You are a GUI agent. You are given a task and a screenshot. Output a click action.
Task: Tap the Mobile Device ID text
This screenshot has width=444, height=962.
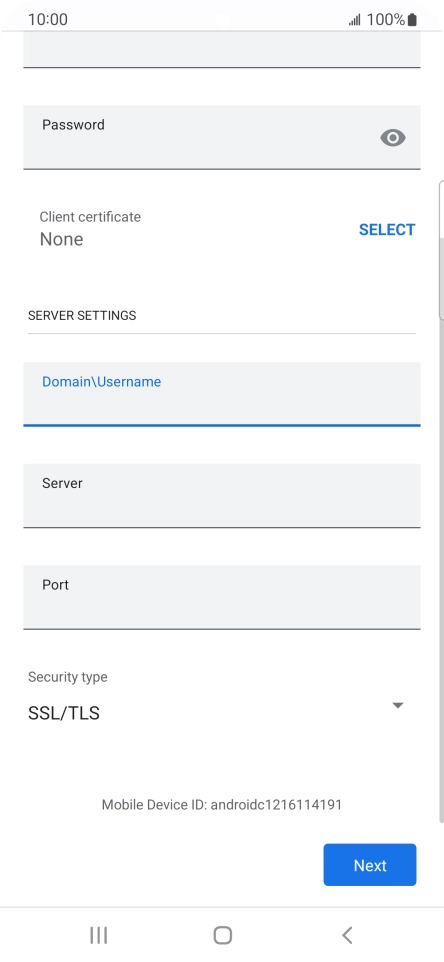[x=222, y=804]
